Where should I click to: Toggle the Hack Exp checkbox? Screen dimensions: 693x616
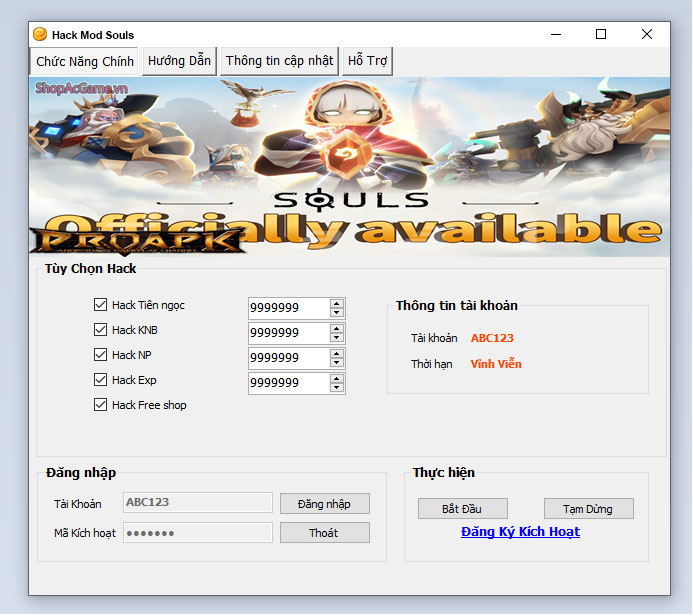(100, 380)
